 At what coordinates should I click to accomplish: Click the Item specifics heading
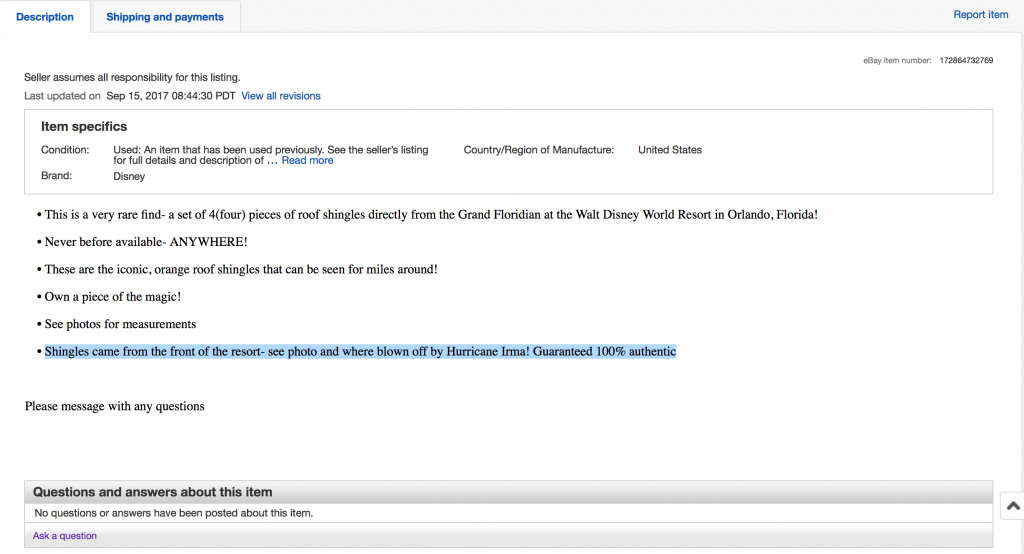pos(84,127)
